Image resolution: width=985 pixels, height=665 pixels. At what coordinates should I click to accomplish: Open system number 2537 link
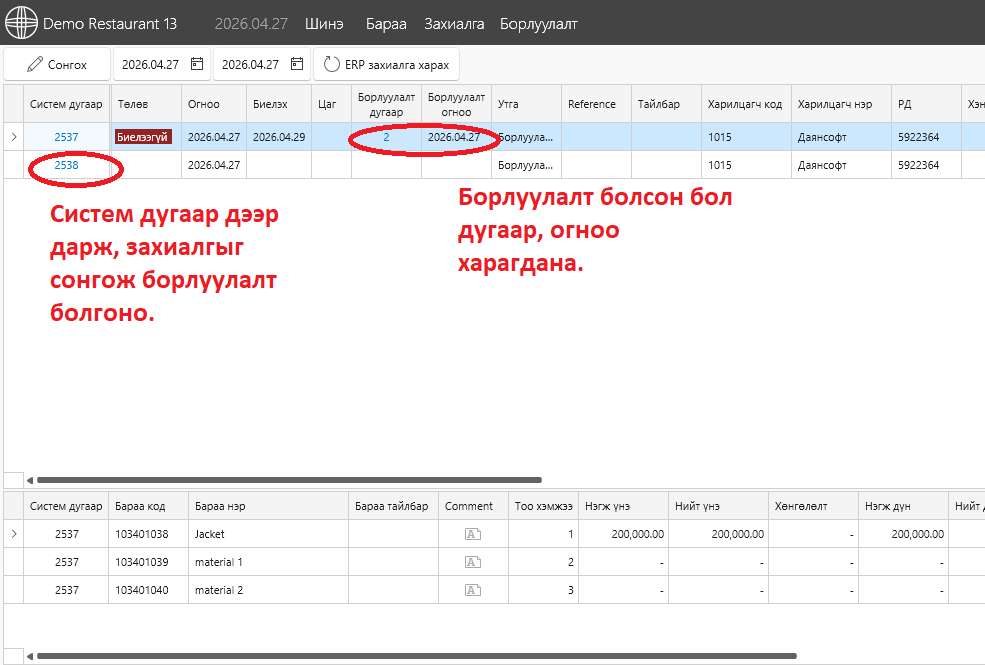pos(66,137)
